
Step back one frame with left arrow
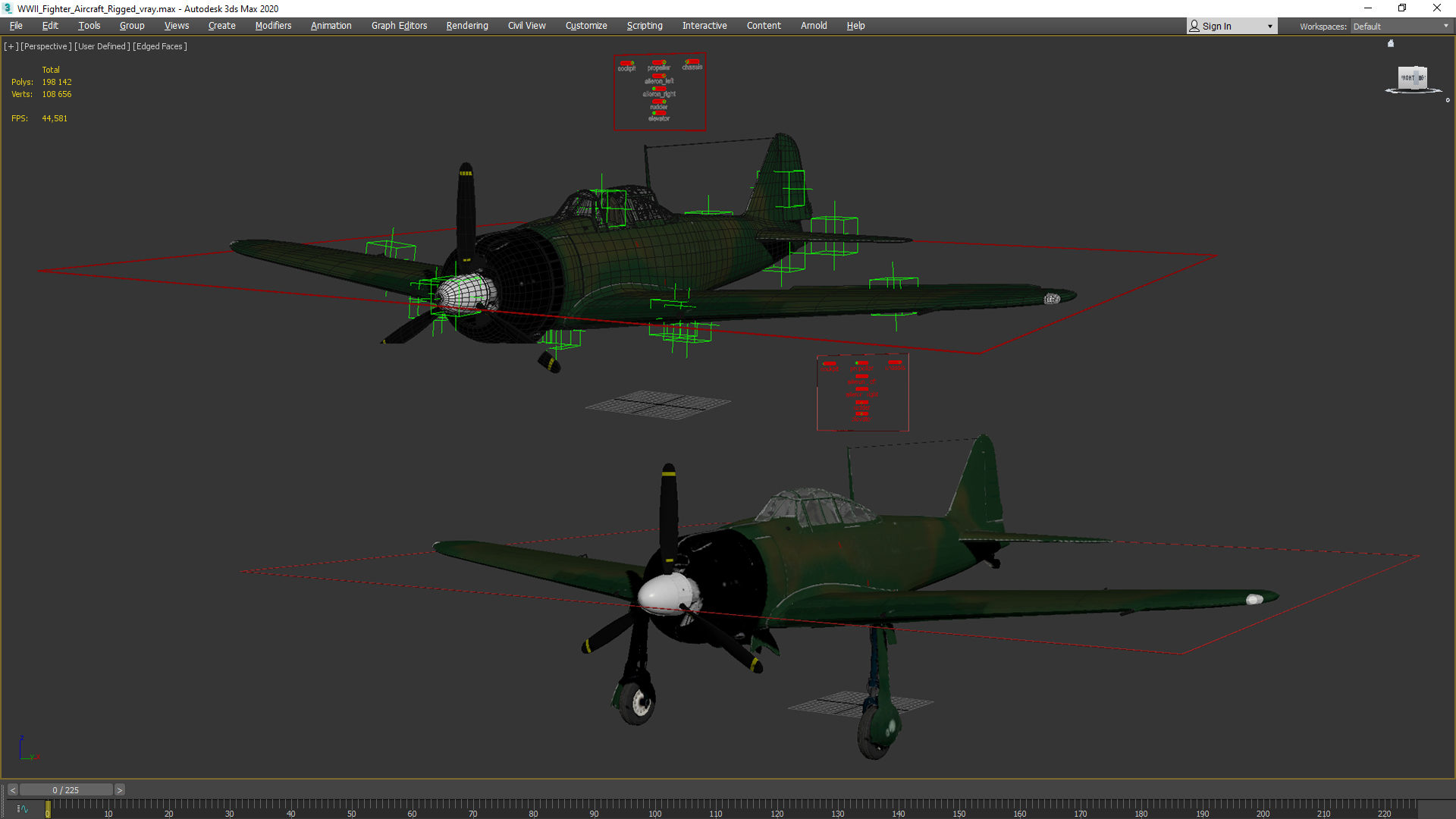[x=13, y=790]
